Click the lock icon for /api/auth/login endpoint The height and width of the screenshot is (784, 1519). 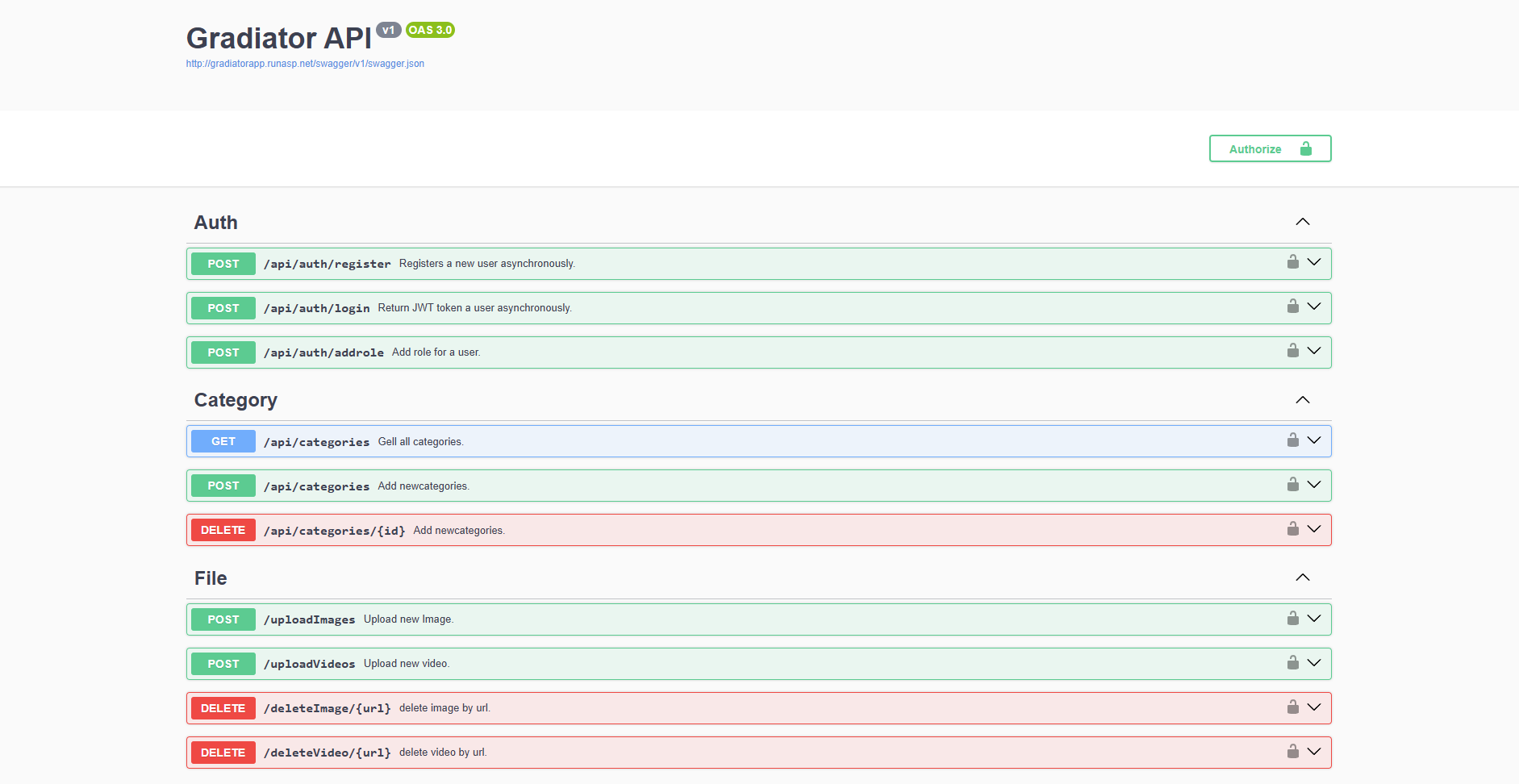[1293, 307]
